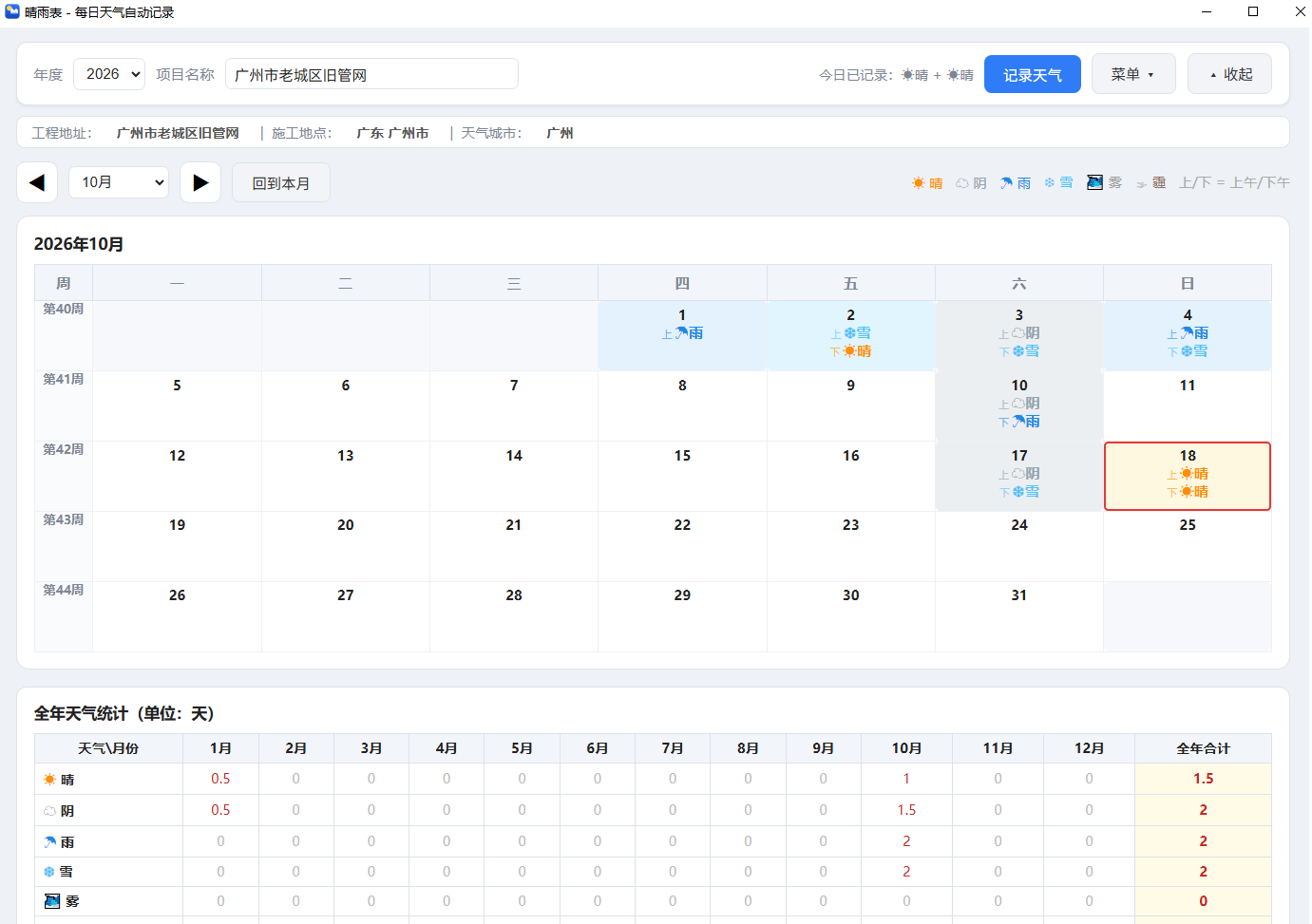
Task: Open the 年度 year dropdown showing 2026
Action: (x=109, y=74)
